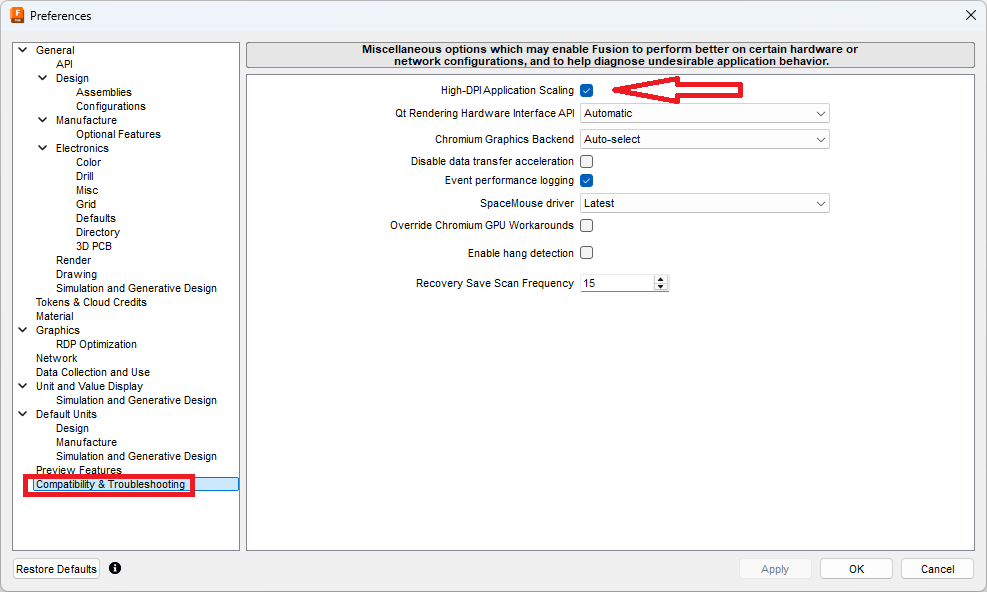Select the Render preferences item
The height and width of the screenshot is (592, 987).
click(x=73, y=260)
